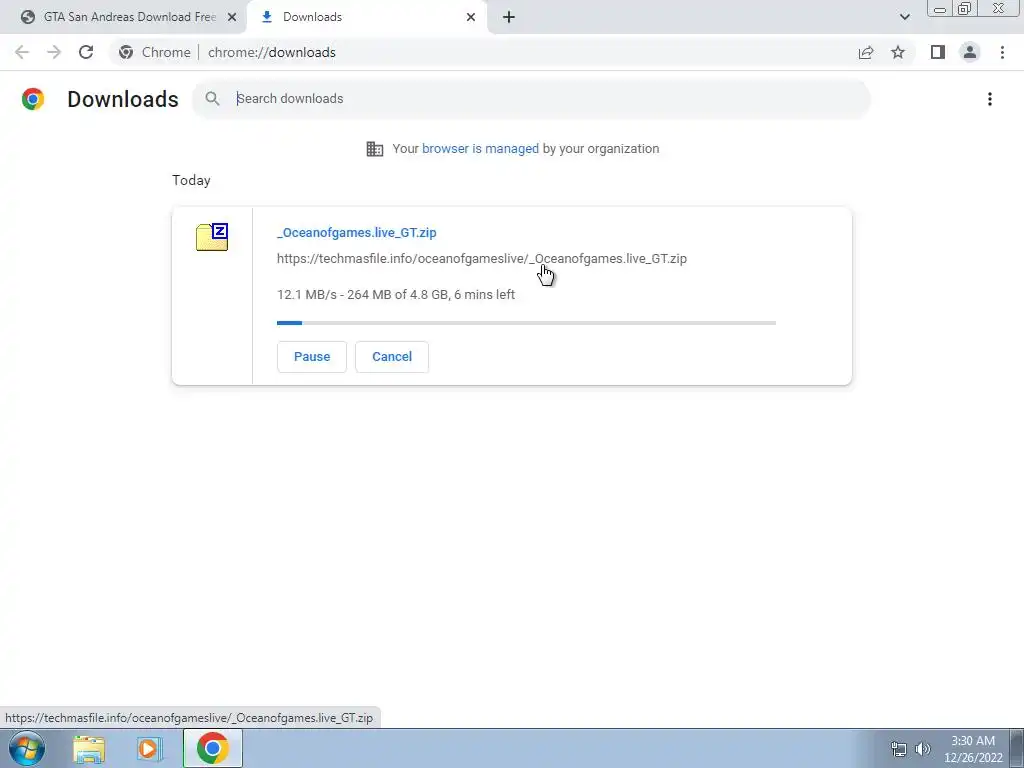This screenshot has height=768, width=1024.
Task: Click the Chrome taskbar icon
Action: [x=212, y=748]
